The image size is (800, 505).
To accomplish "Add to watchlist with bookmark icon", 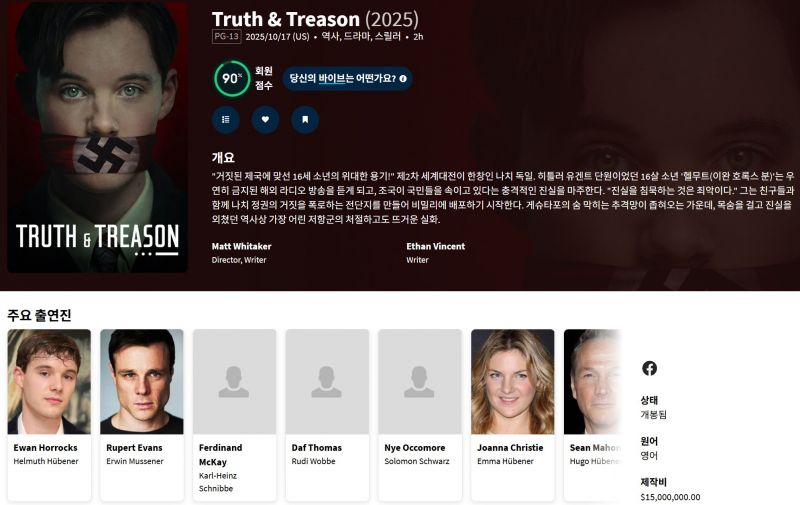I will point(305,119).
